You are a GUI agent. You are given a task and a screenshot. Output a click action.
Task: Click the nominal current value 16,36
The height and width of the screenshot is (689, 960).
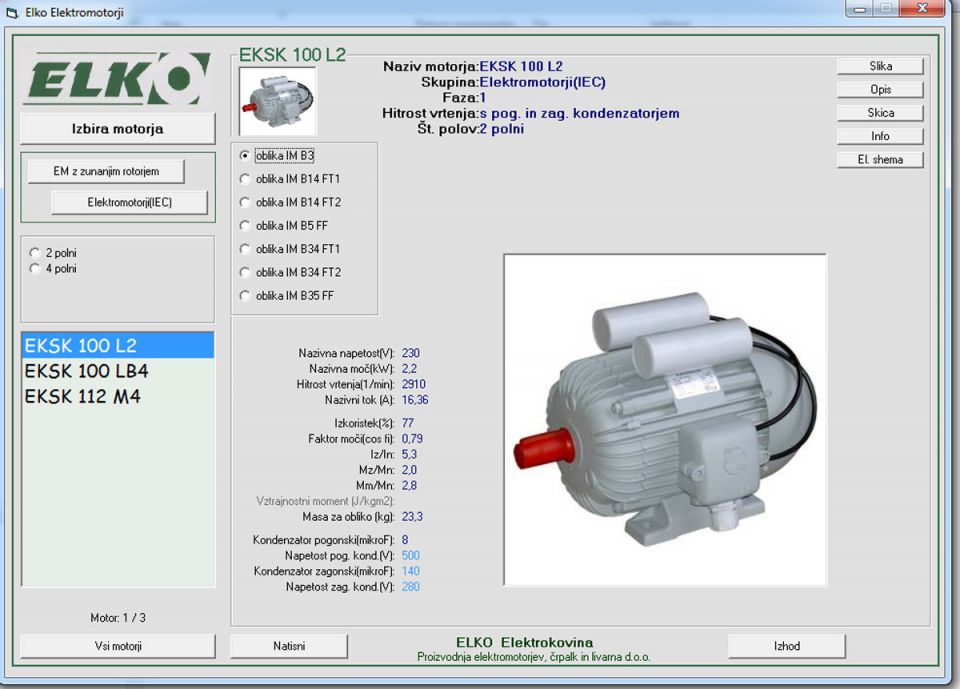pos(414,400)
